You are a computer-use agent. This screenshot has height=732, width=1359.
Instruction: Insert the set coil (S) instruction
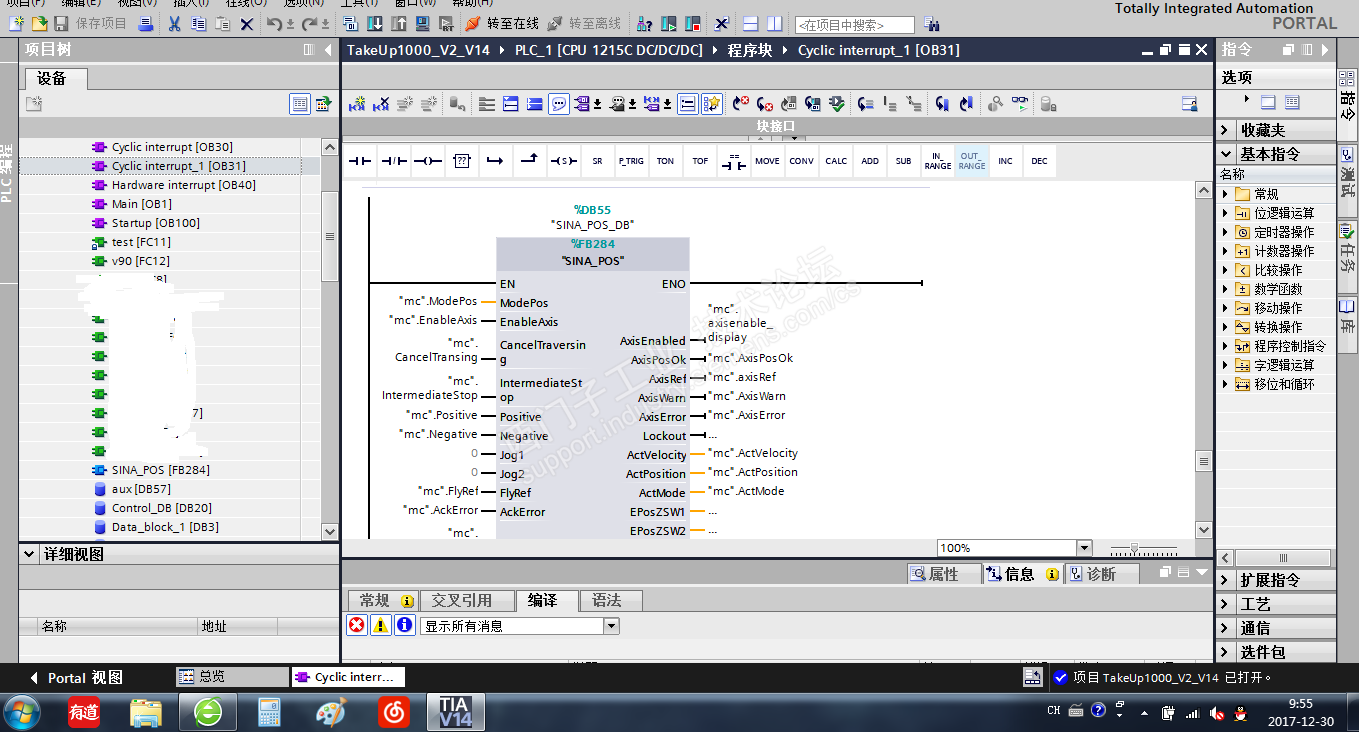564,161
